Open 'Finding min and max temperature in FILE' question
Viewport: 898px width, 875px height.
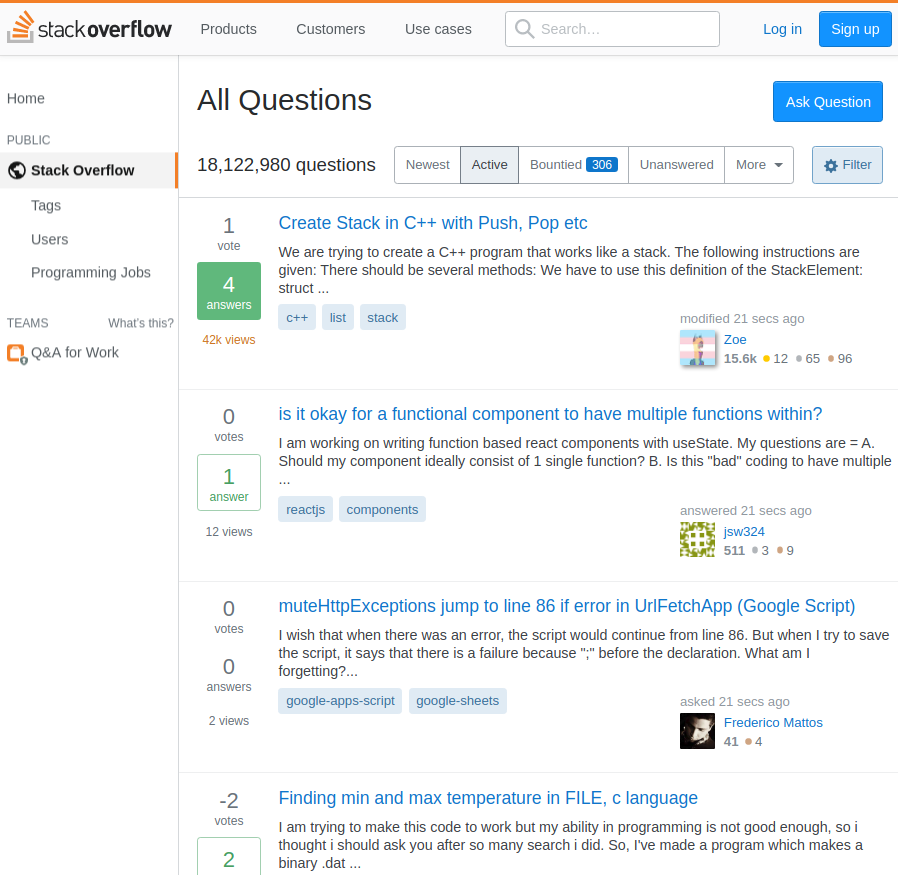488,797
